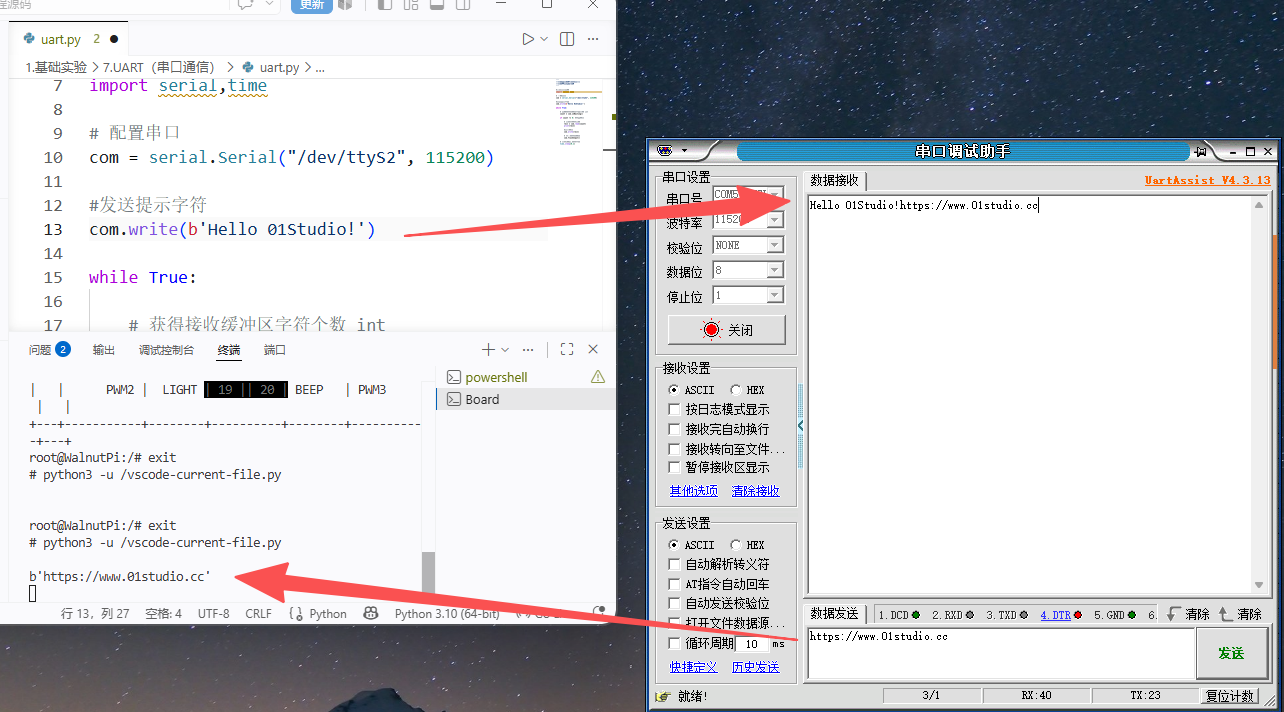Click the terminal scrollbar thumb

(x=428, y=572)
